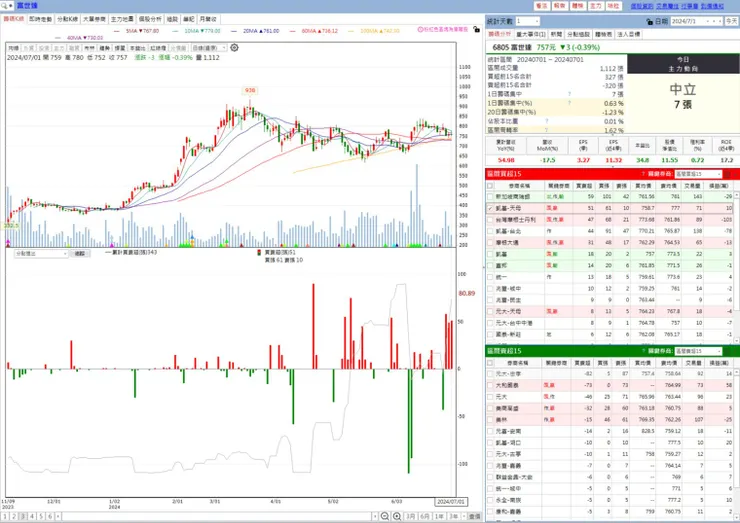Click the lock icon beside the MA legend

477,29
